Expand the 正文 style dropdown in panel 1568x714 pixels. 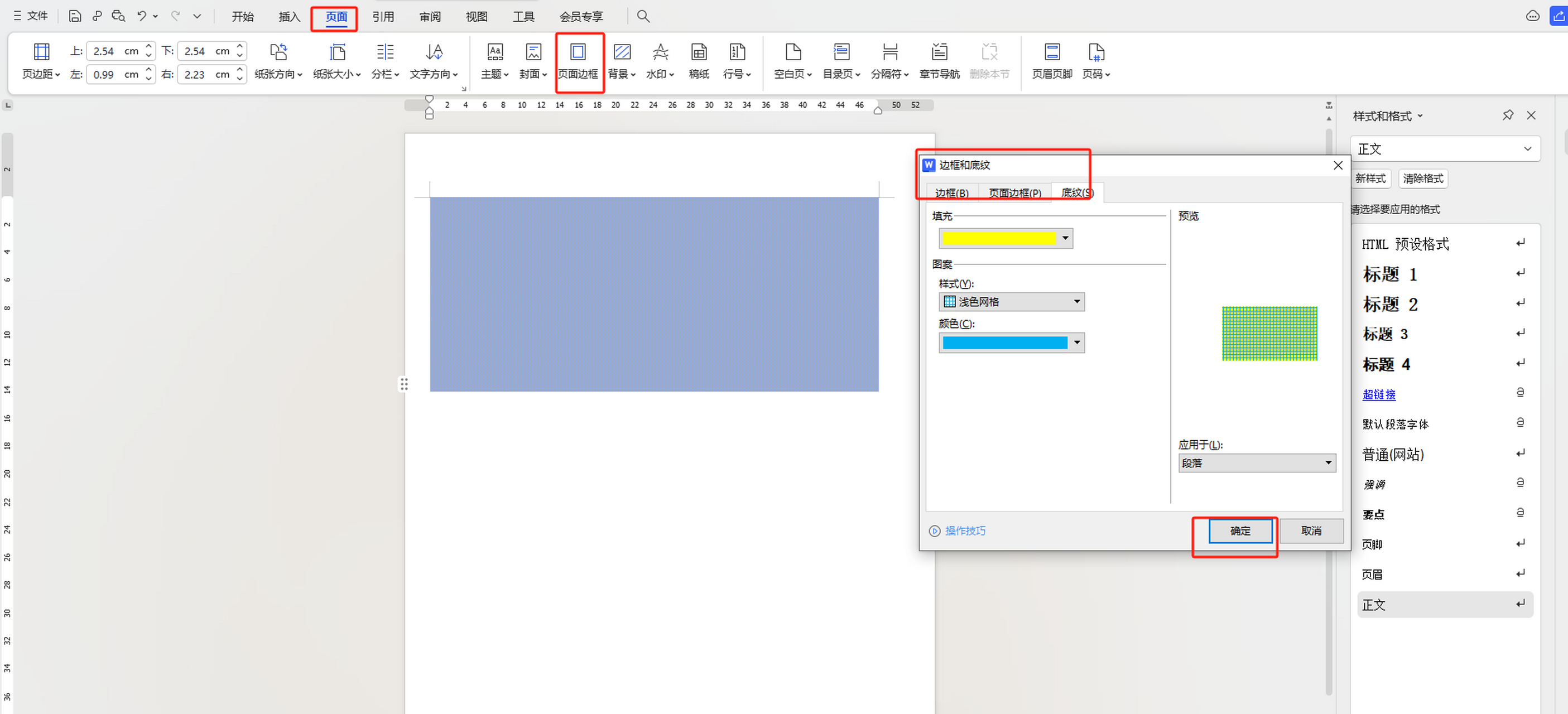coord(1527,149)
